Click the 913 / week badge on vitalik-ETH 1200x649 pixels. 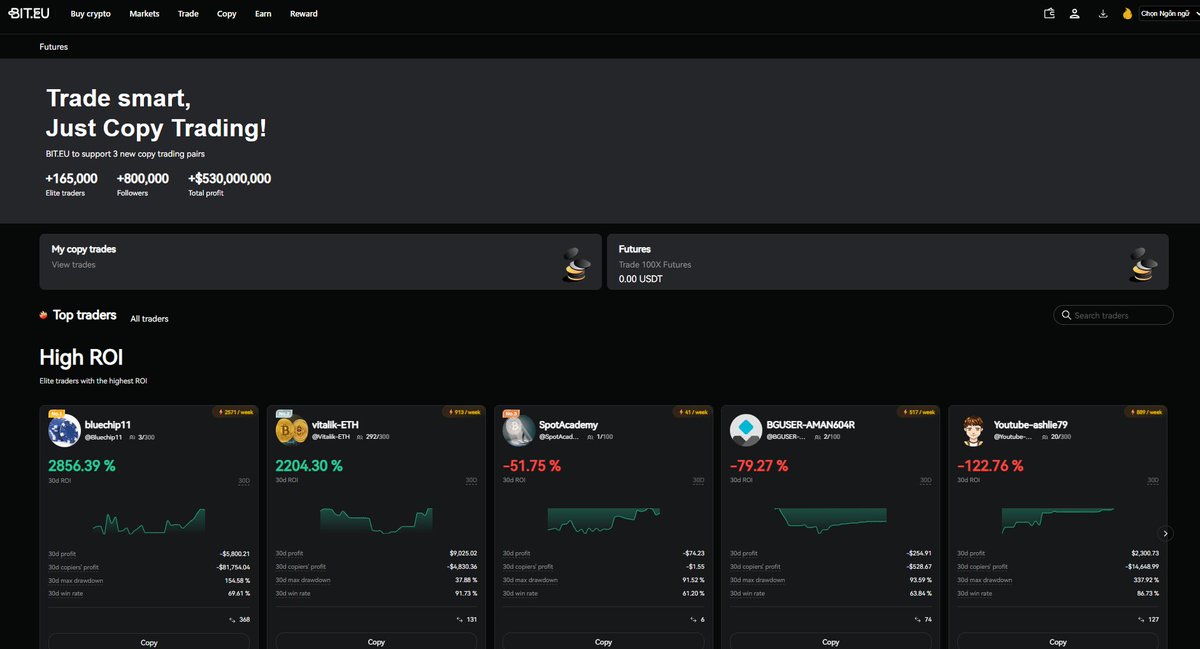(462, 412)
